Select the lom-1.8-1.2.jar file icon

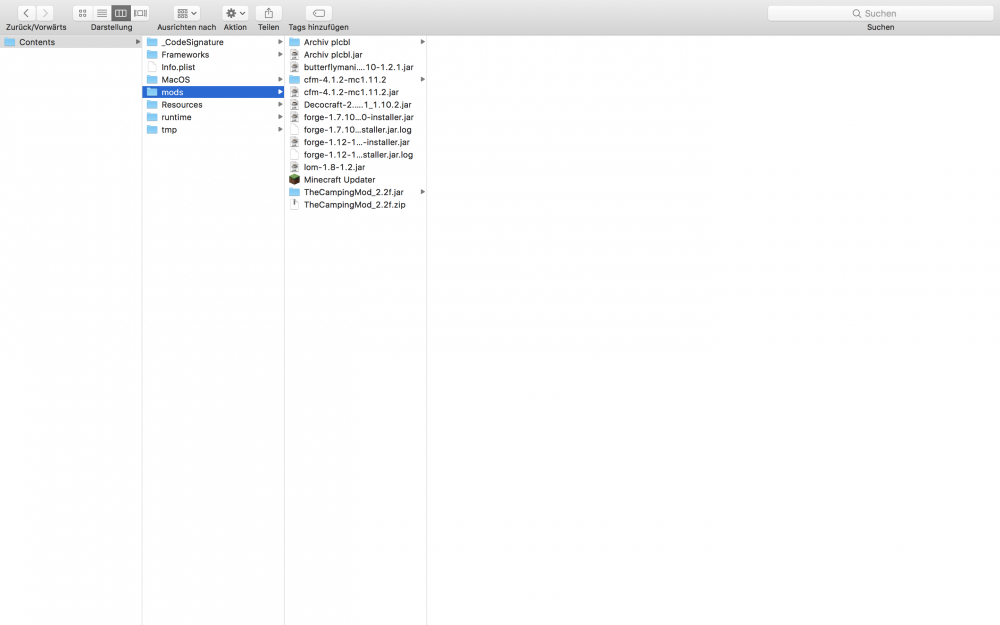point(294,167)
